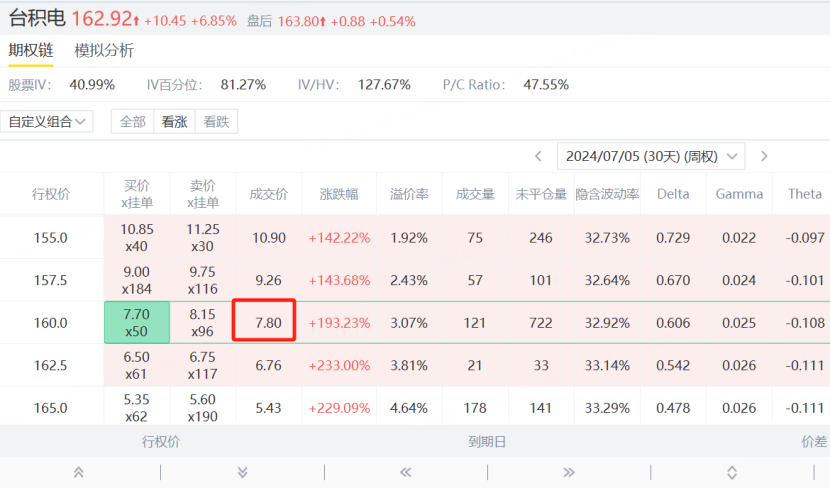Click Delta column header
The height and width of the screenshot is (488, 830).
tap(673, 194)
